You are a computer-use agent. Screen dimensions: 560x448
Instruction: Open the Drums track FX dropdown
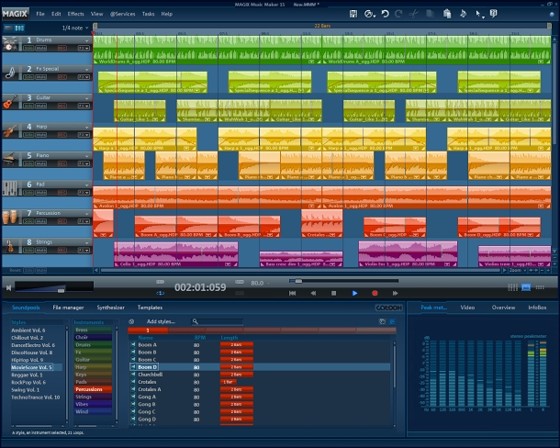point(84,48)
